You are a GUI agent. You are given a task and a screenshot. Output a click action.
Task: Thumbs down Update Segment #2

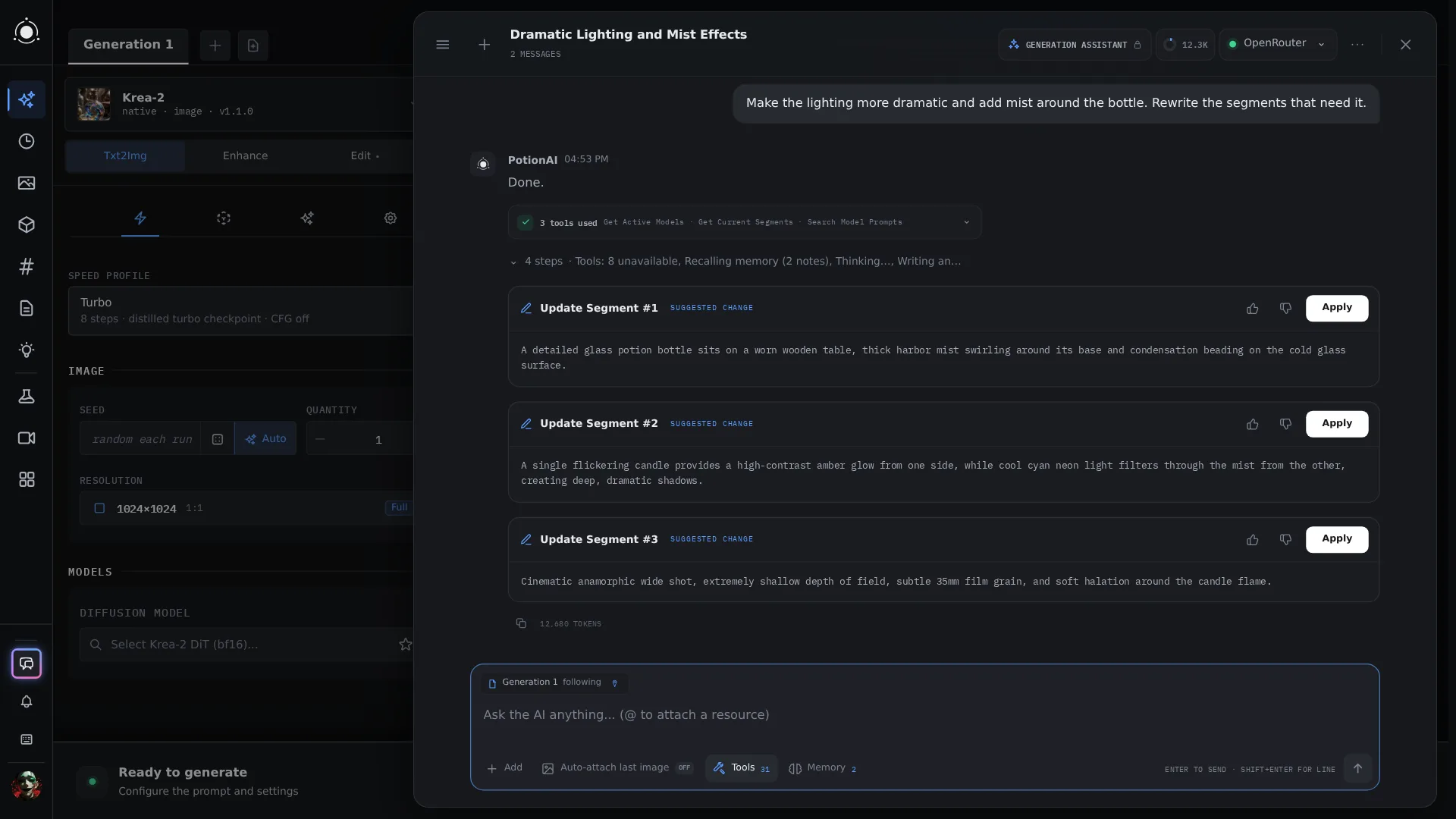(1285, 424)
